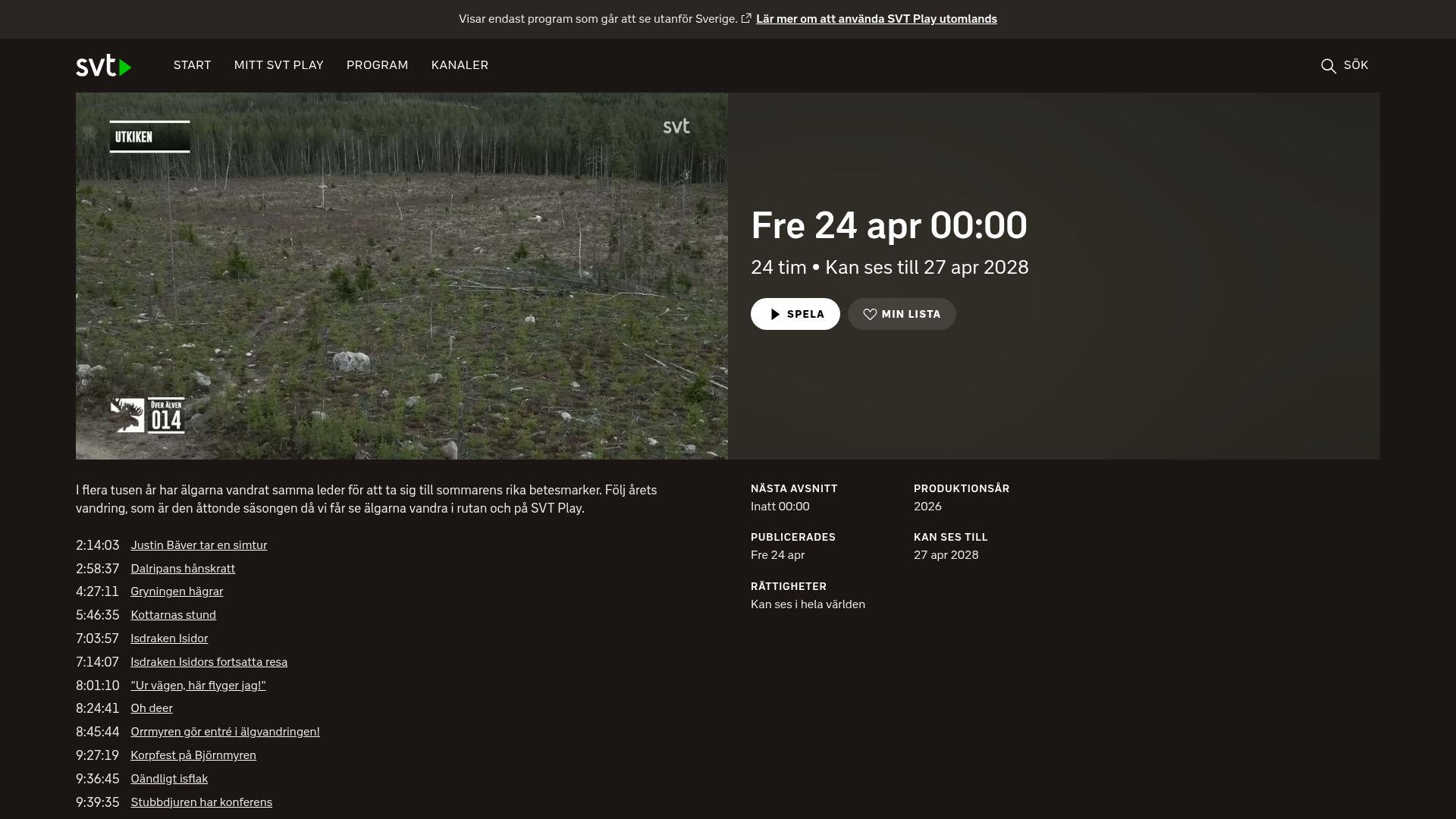The width and height of the screenshot is (1456, 819).
Task: Jump to Kottarnas stund chapter
Action: tap(173, 615)
